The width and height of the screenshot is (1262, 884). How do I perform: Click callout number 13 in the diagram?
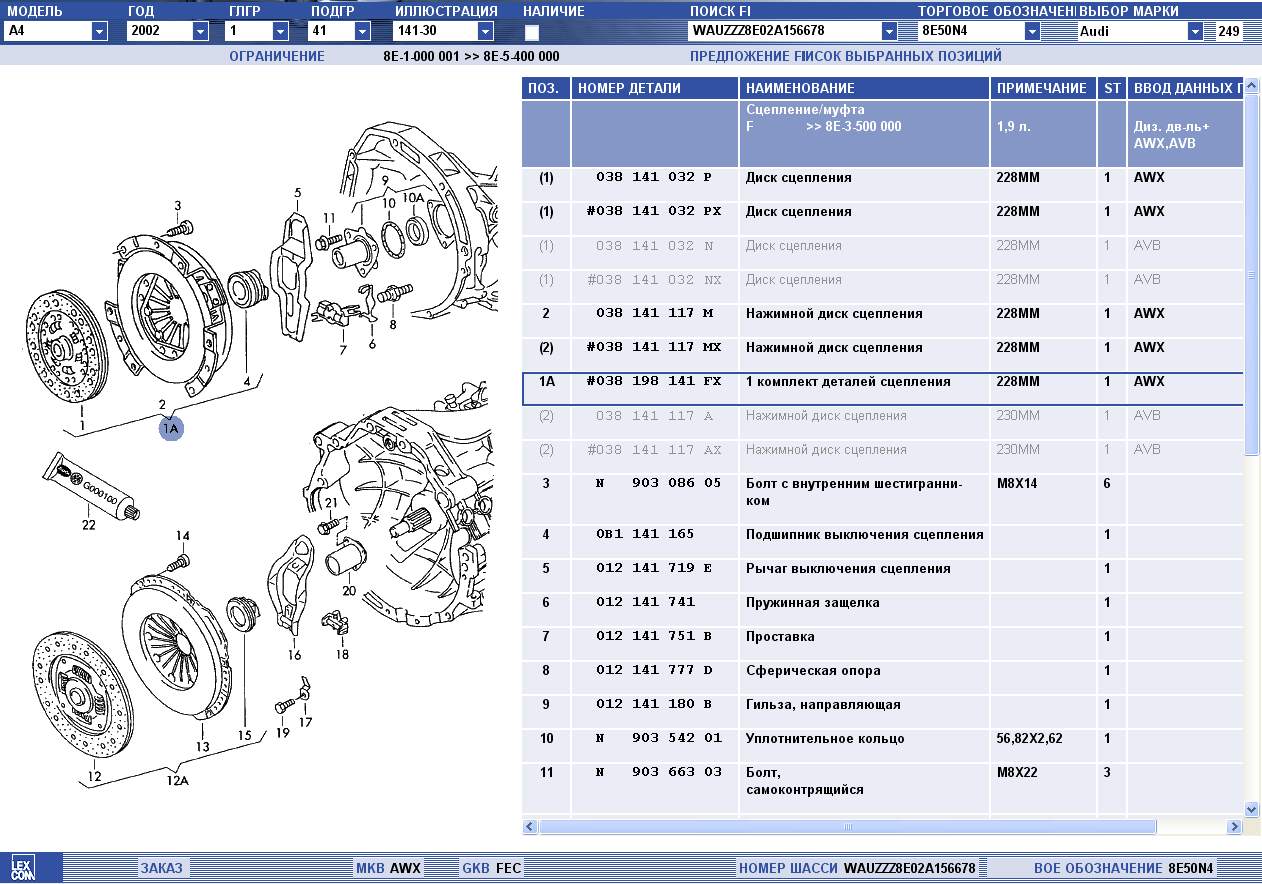[x=203, y=747]
